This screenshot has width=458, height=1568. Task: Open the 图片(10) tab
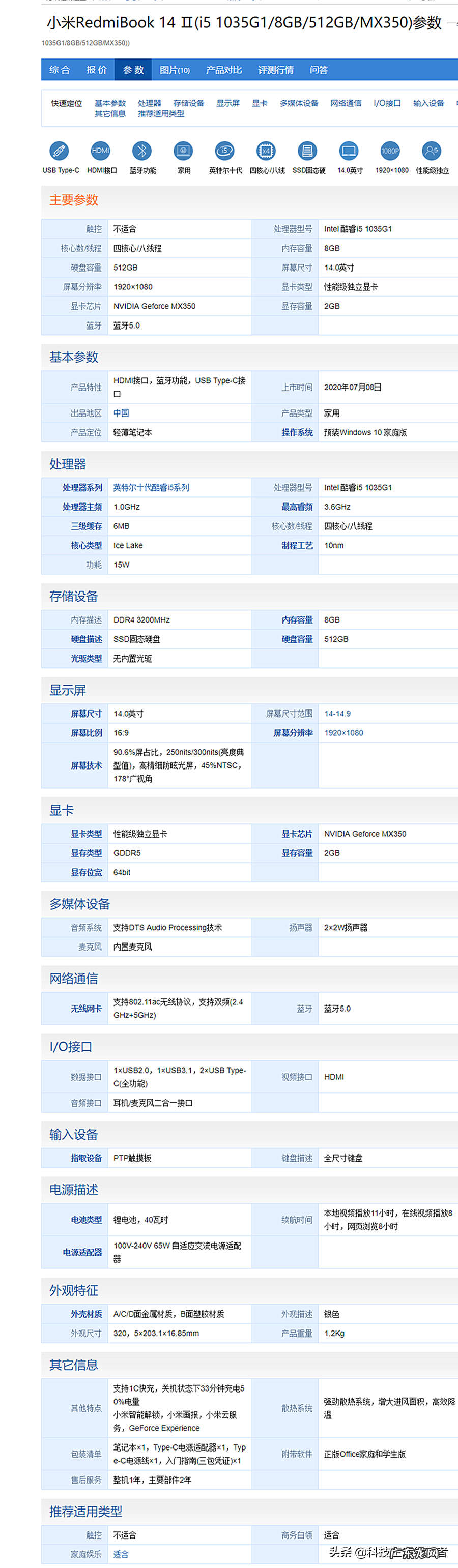pyautogui.click(x=174, y=70)
